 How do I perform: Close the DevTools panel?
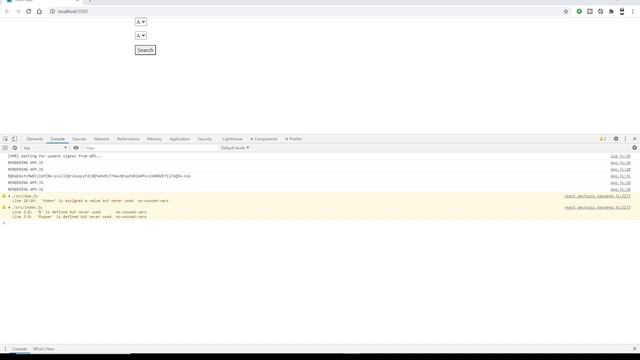pyautogui.click(x=634, y=139)
